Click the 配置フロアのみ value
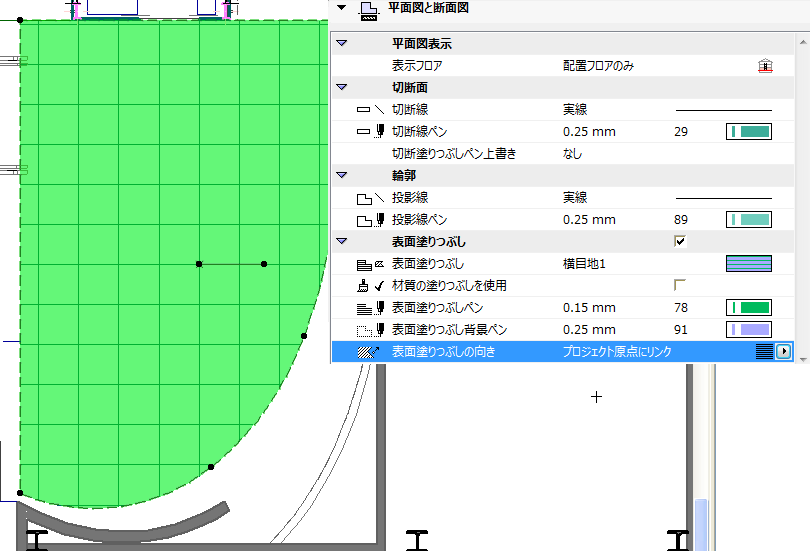 598,66
